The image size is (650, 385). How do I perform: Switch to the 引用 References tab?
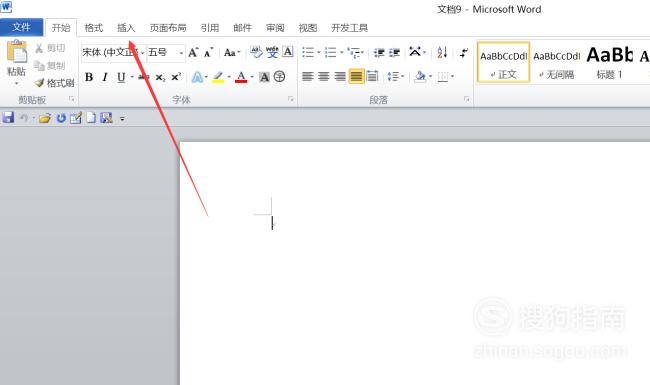[210, 28]
